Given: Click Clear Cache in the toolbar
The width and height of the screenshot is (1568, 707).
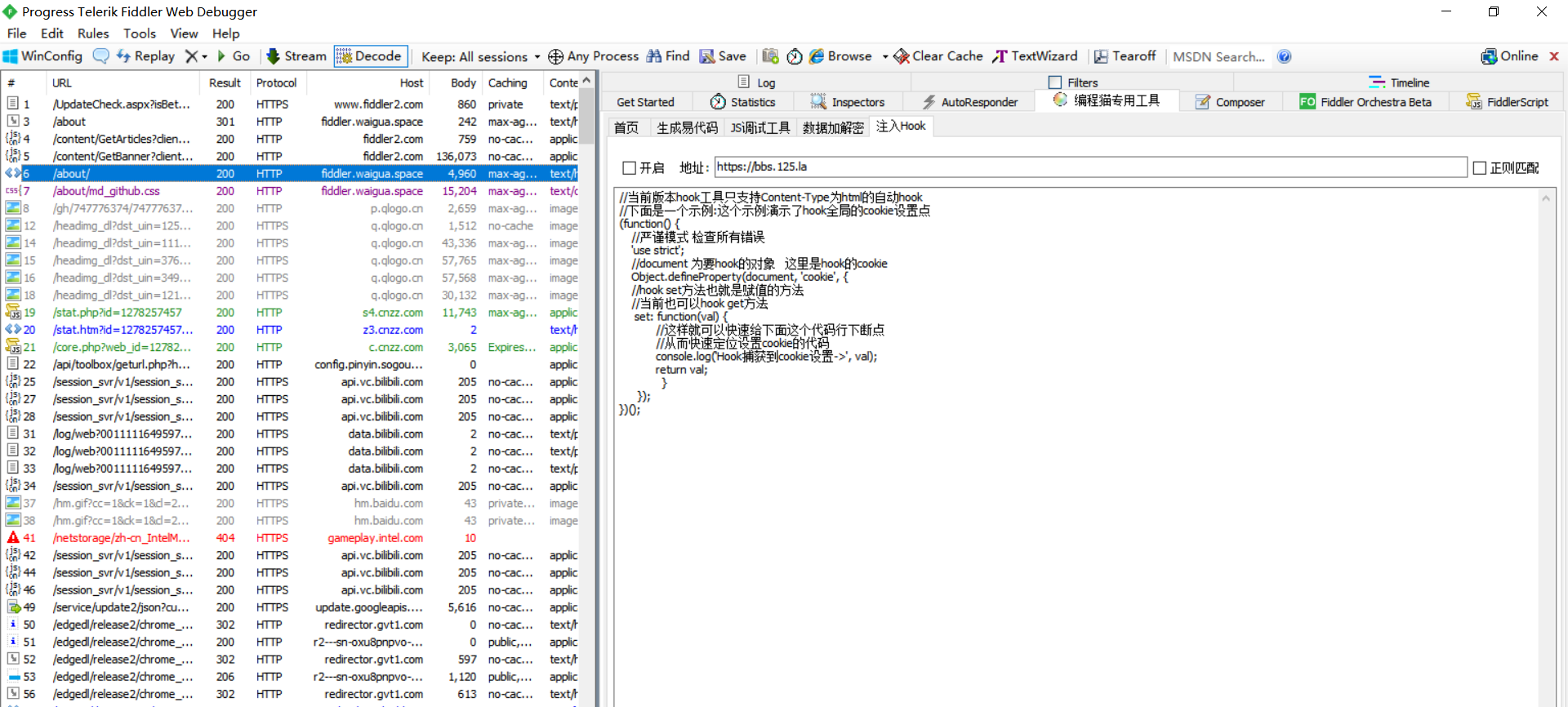Looking at the screenshot, I should (x=938, y=56).
